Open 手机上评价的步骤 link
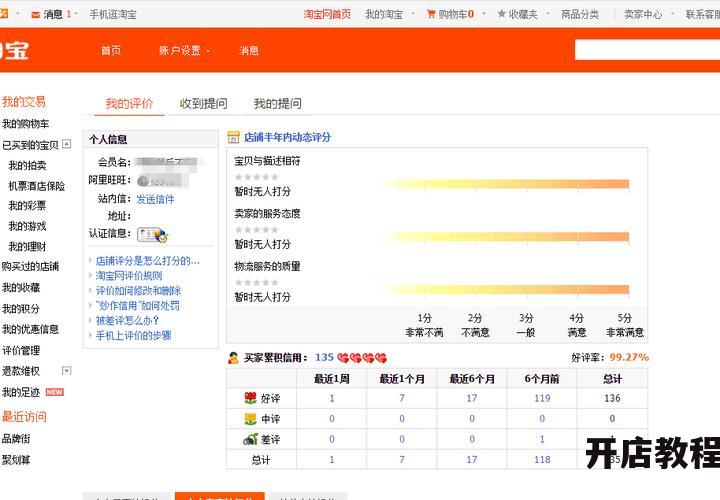The image size is (720, 500). coord(133,335)
